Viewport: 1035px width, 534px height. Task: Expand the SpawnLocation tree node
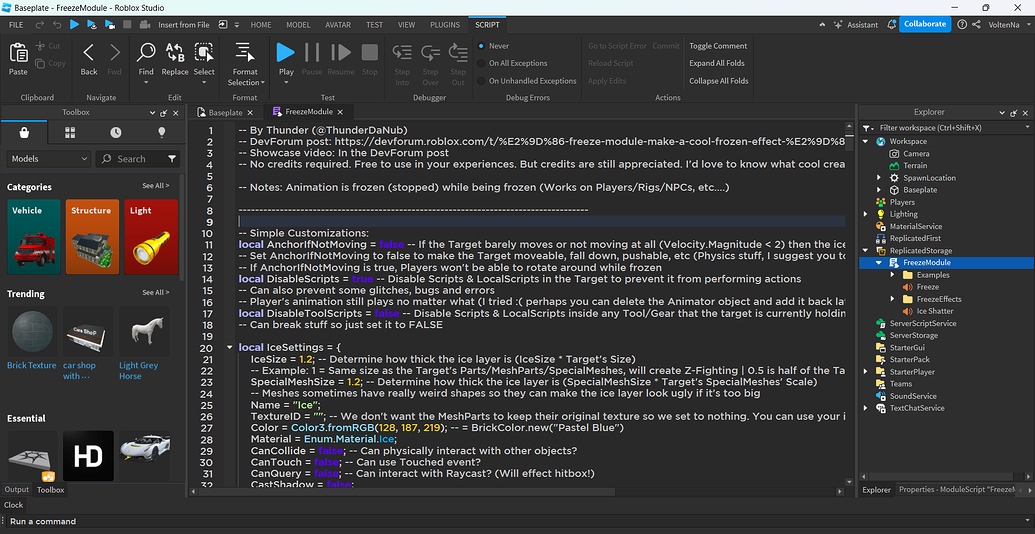879,178
